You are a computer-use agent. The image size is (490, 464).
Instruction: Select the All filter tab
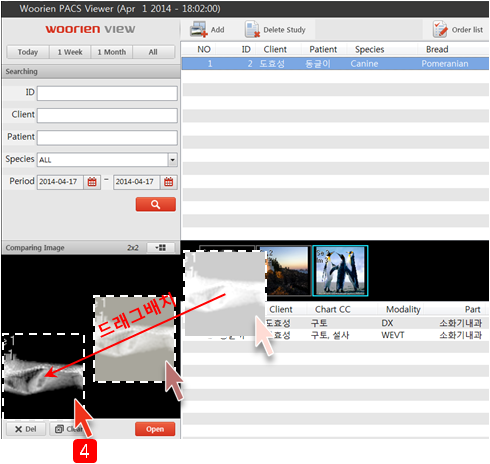153,52
